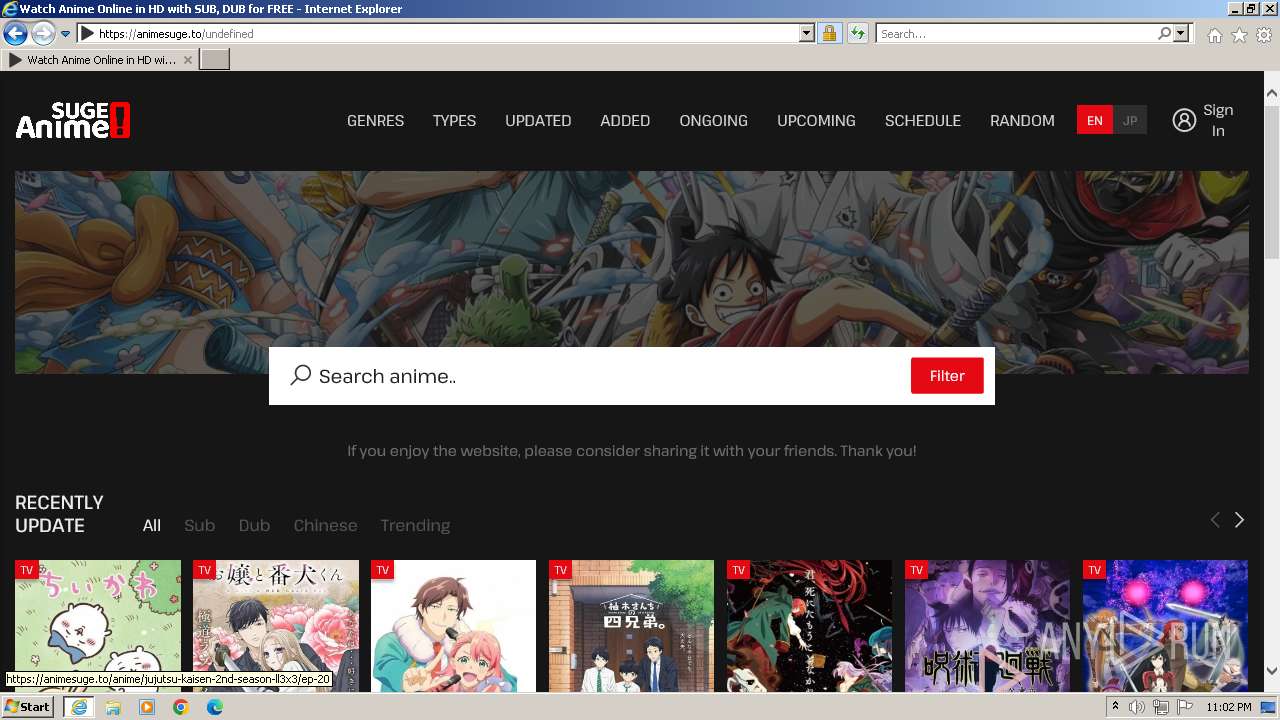
Task: Click the magnifier search icon in toolbar
Action: (1164, 33)
